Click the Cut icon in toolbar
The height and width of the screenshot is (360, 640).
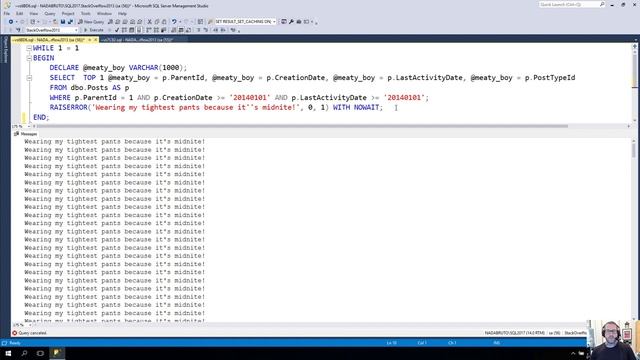(x=149, y=22)
